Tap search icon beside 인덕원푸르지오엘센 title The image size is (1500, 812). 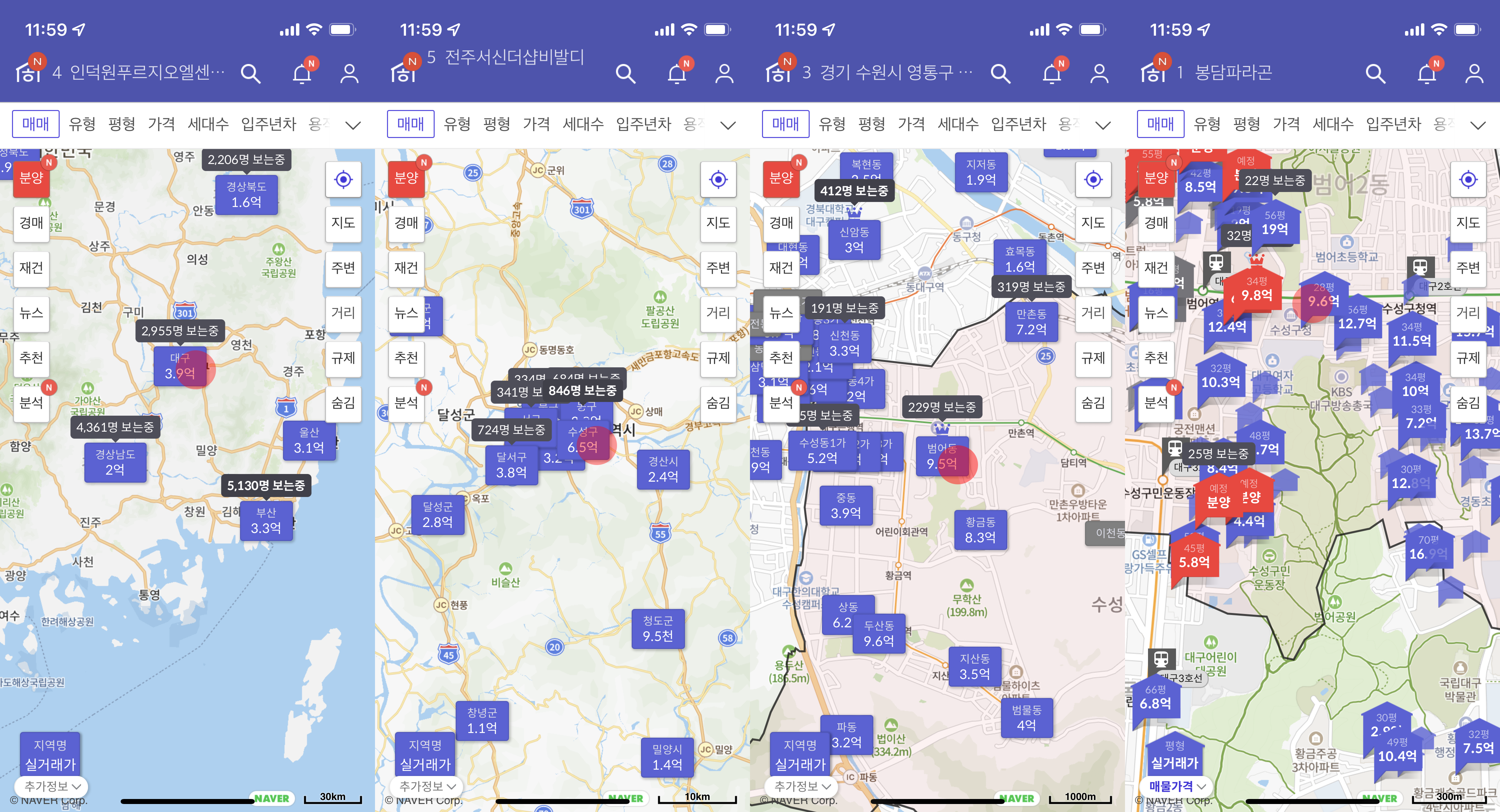coord(250,74)
